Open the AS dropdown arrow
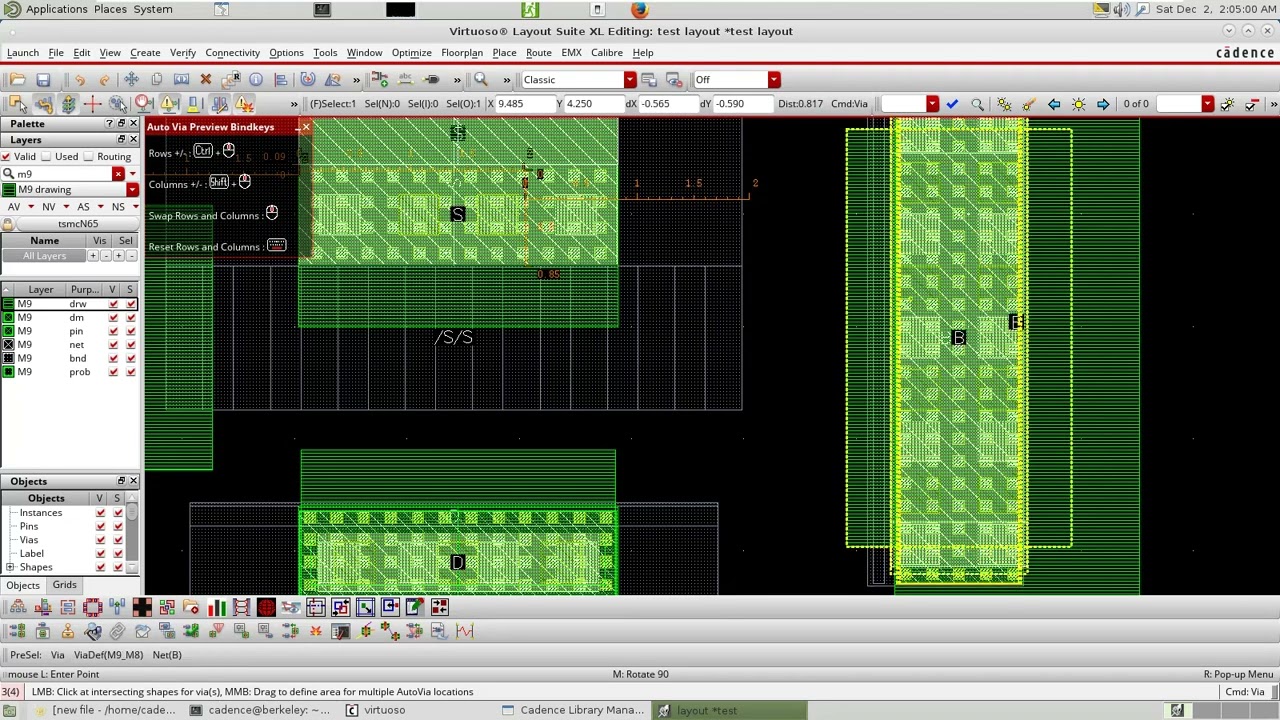 coord(100,207)
